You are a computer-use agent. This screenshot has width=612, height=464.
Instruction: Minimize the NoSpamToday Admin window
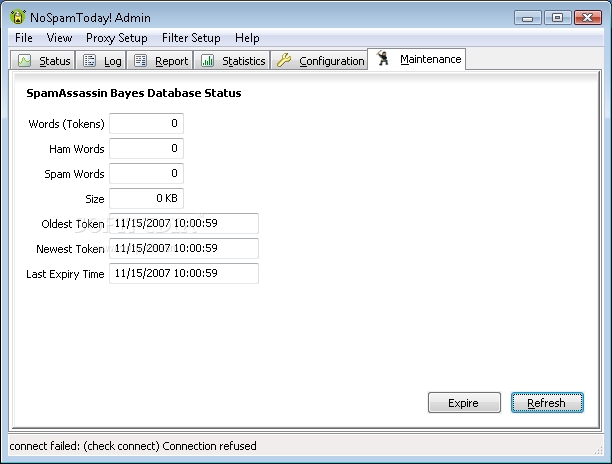pos(527,18)
